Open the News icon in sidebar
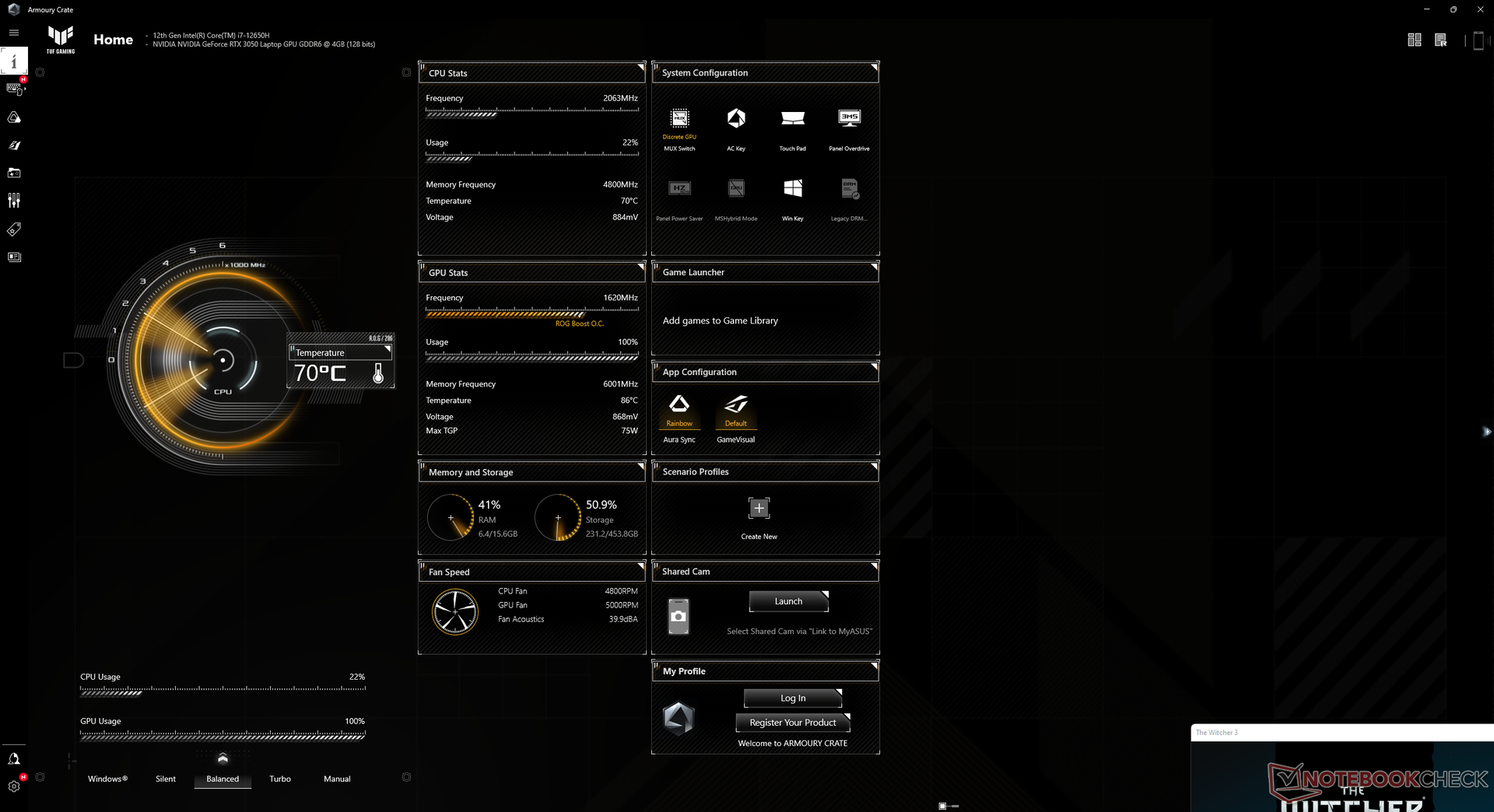Screen dimensions: 1494x812 click(x=14, y=257)
